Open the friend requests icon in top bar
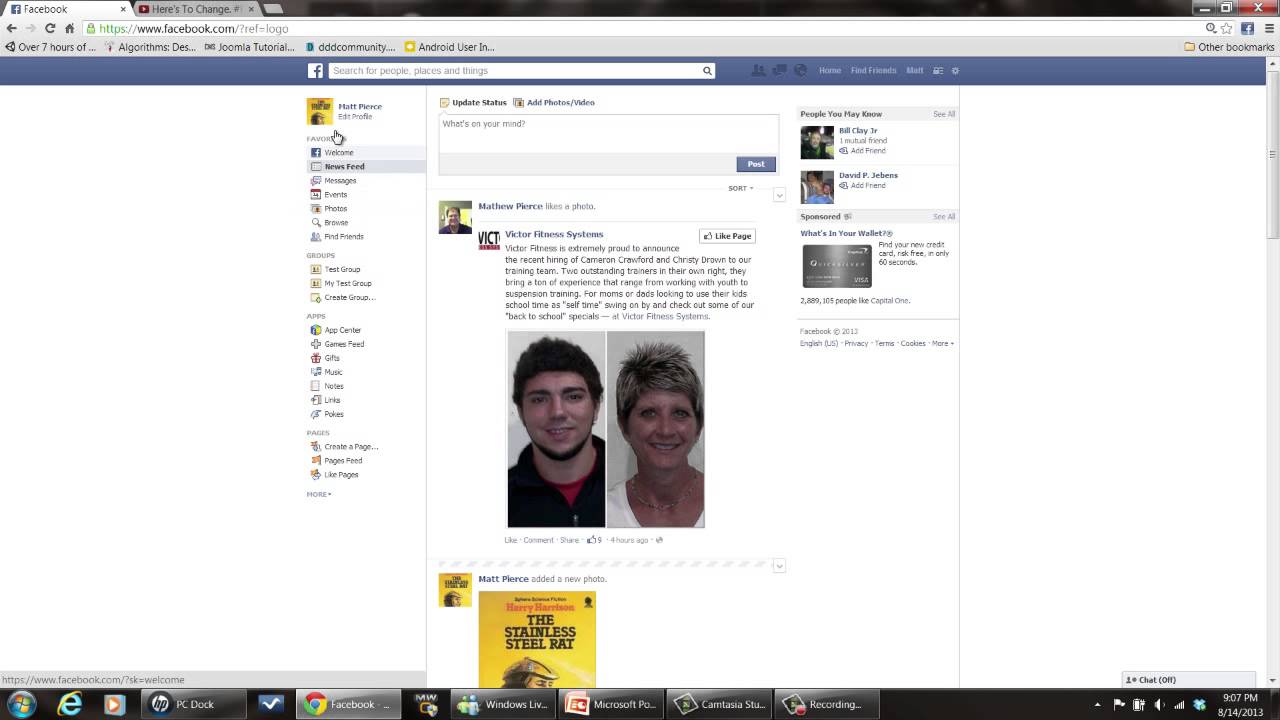The width and height of the screenshot is (1280, 720). pyautogui.click(x=758, y=70)
